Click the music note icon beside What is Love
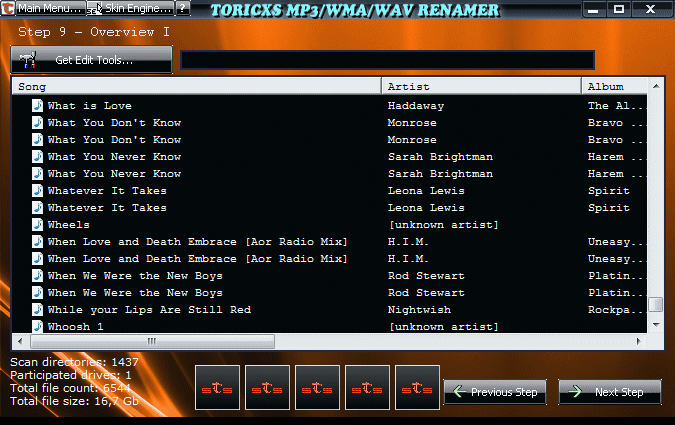 37,105
